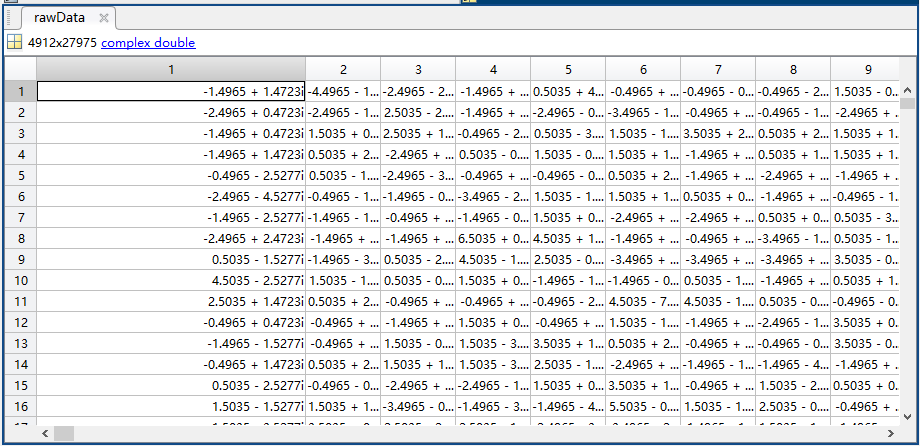
Task: Select the horizontal scrollbar thumb
Action: 64,434
